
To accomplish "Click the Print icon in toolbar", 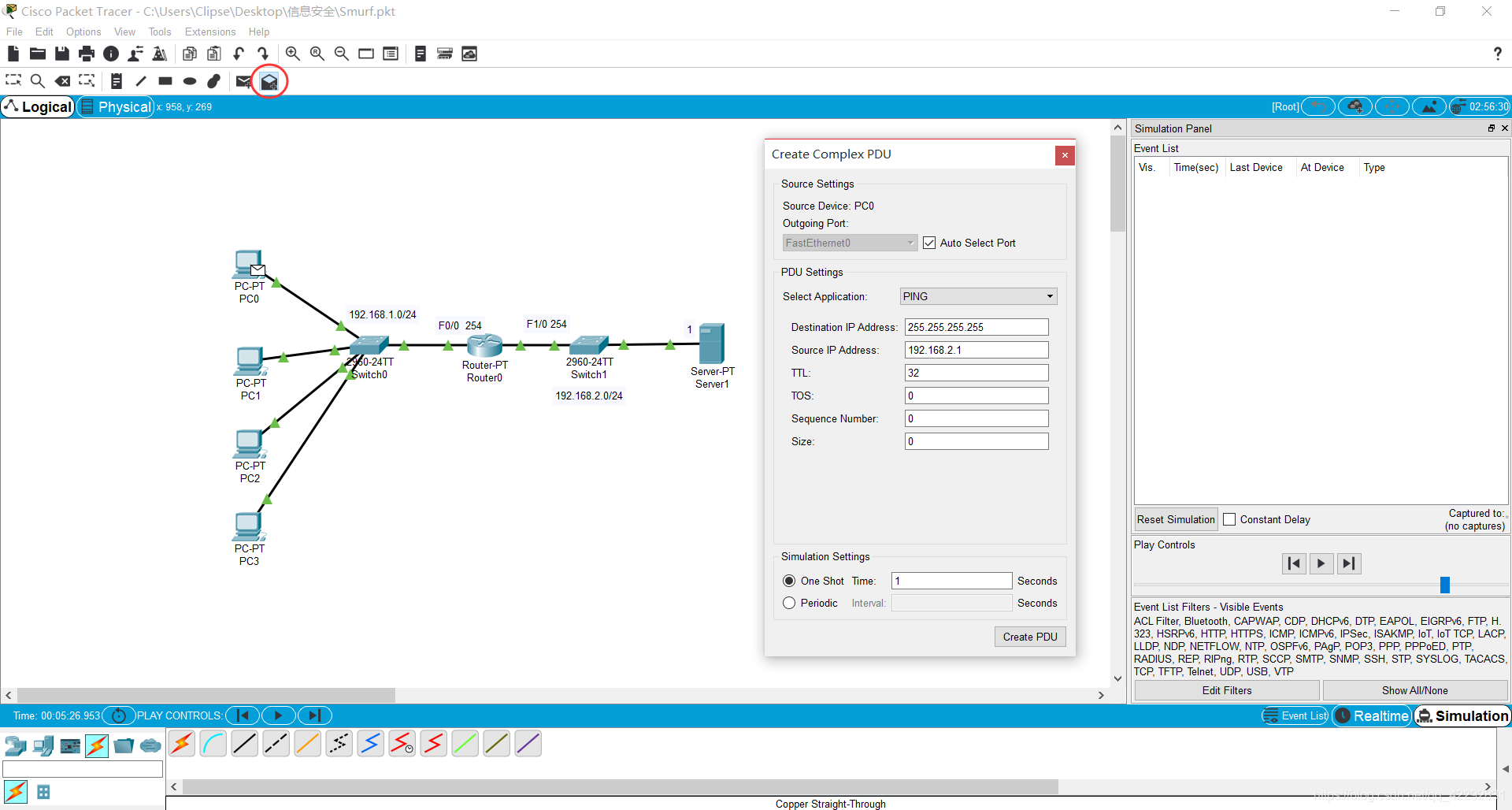I will click(87, 54).
